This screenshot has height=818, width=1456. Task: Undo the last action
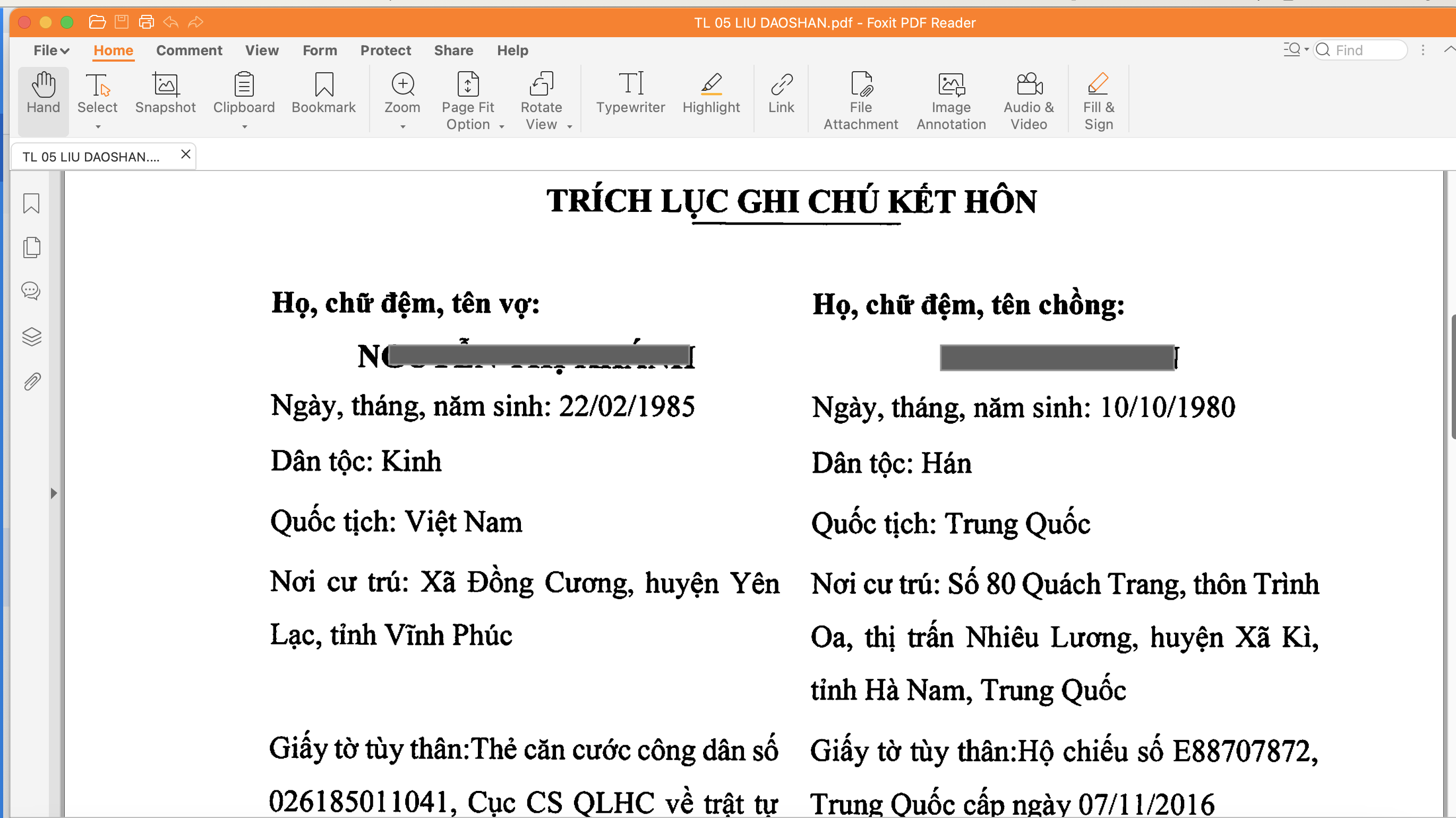pos(170,22)
